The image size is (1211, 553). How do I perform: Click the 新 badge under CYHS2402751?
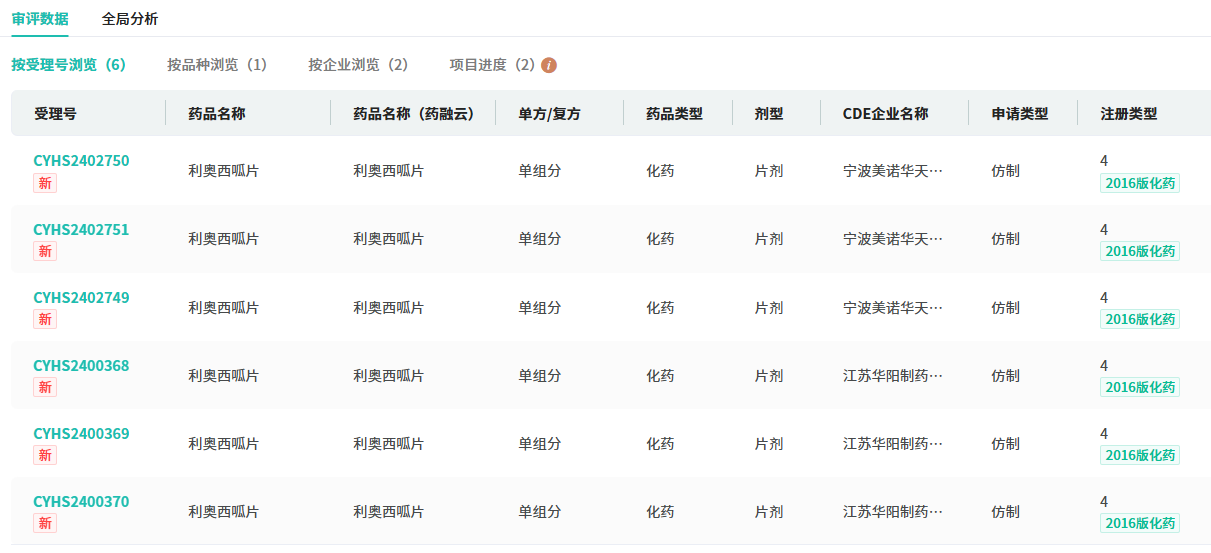coord(45,251)
